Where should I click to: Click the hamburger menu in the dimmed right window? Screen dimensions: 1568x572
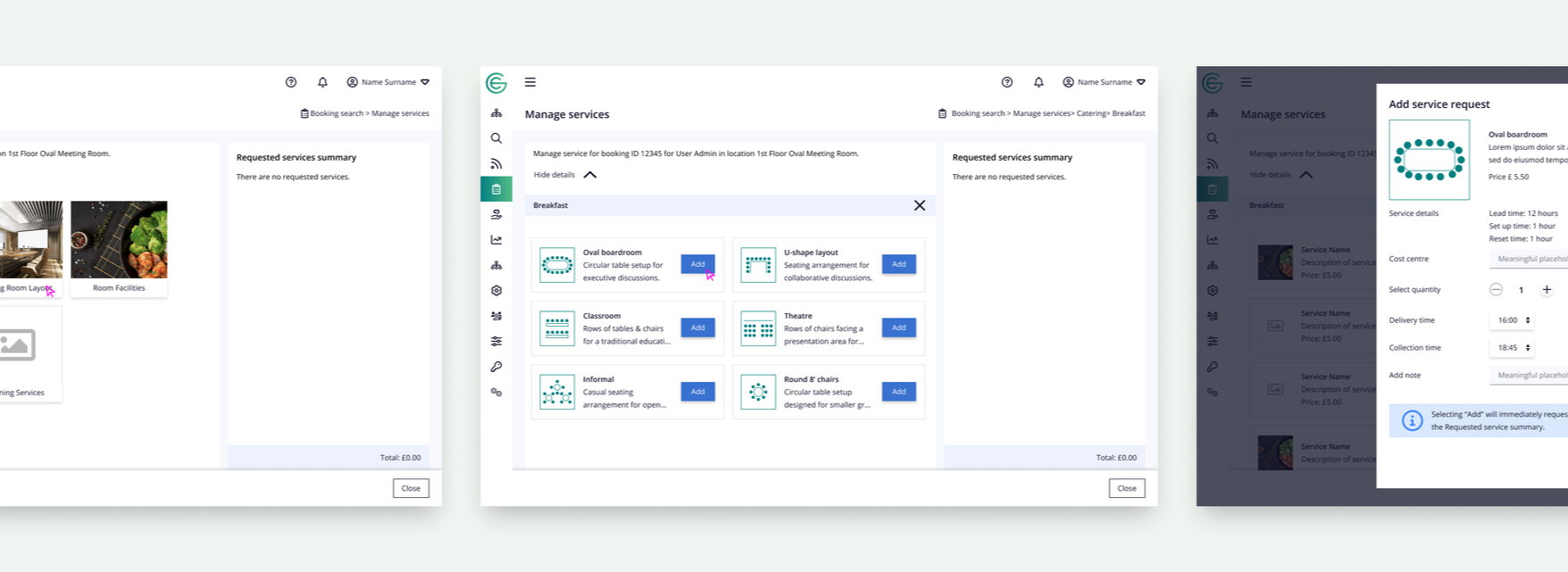coord(1247,82)
